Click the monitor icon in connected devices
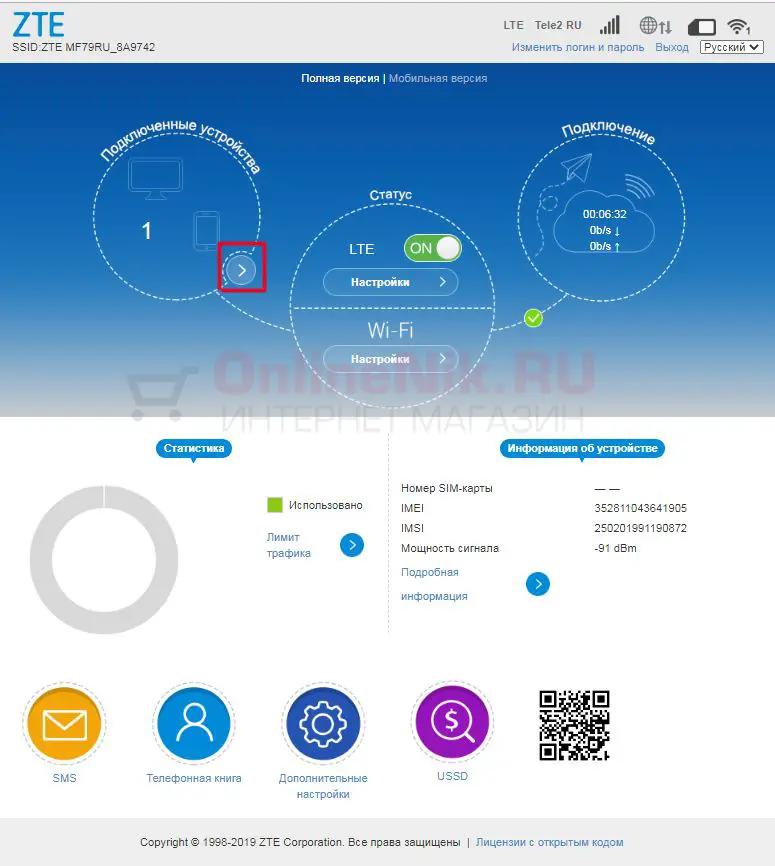 tap(155, 178)
